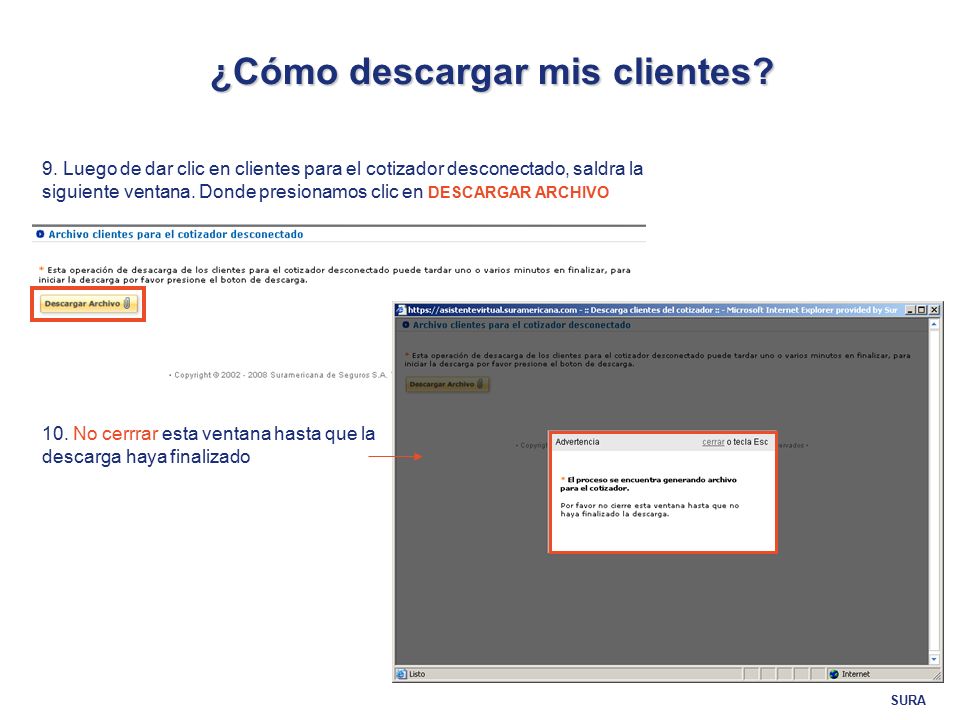Click the orange DESCARGAR ARCHIVO text in step 9
Viewport: 960px width, 720px height.
[x=518, y=192]
